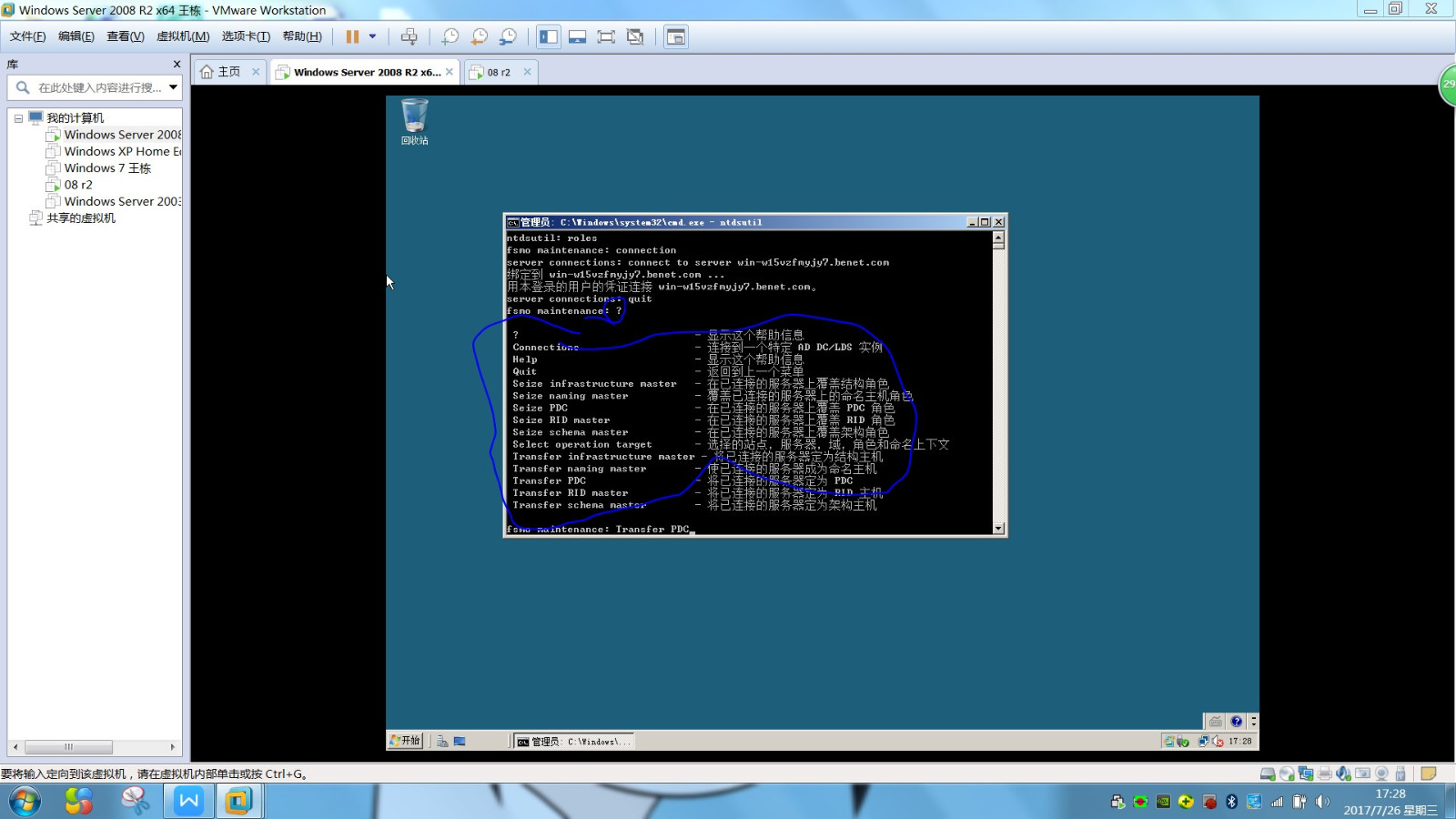Open the snapshot manager icon
Viewport: 1456px width, 819px height.
point(508,36)
